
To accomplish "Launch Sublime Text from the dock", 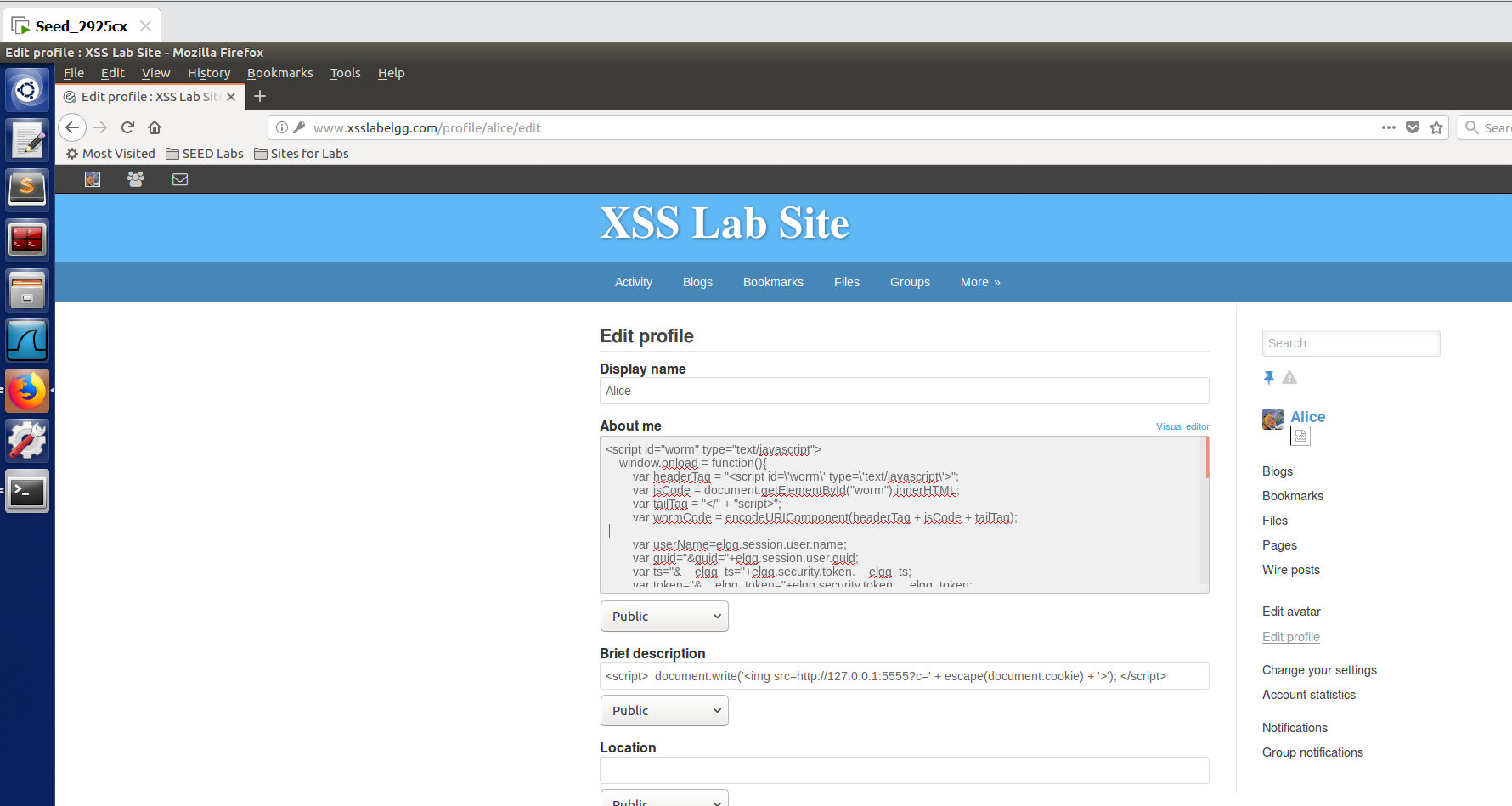I will pyautogui.click(x=27, y=189).
